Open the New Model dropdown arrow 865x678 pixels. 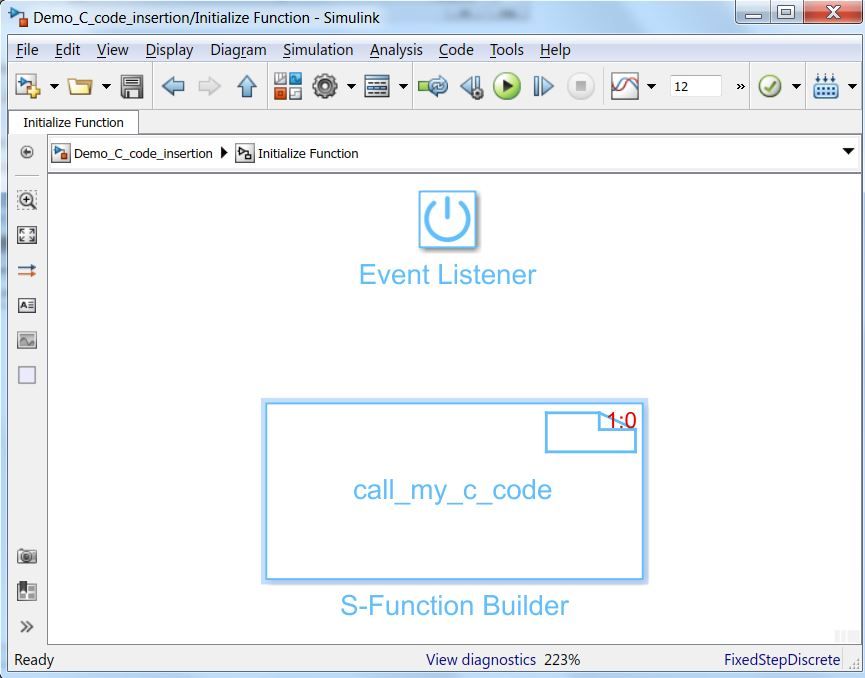pyautogui.click(x=54, y=86)
